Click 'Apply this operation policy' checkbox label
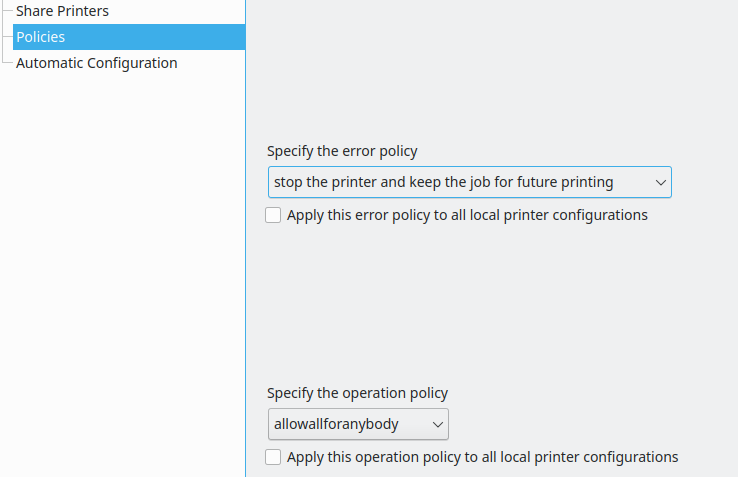The image size is (738, 477). (x=482, y=457)
